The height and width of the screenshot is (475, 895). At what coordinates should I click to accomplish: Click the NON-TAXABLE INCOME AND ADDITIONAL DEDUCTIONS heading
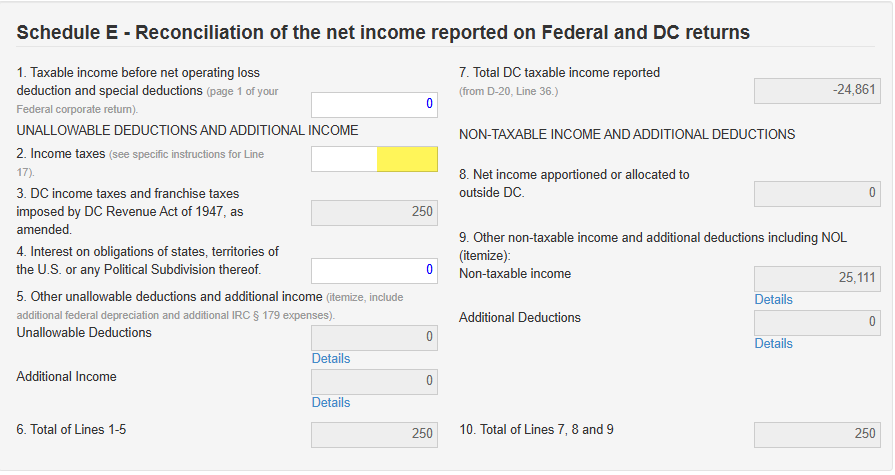[x=627, y=135]
